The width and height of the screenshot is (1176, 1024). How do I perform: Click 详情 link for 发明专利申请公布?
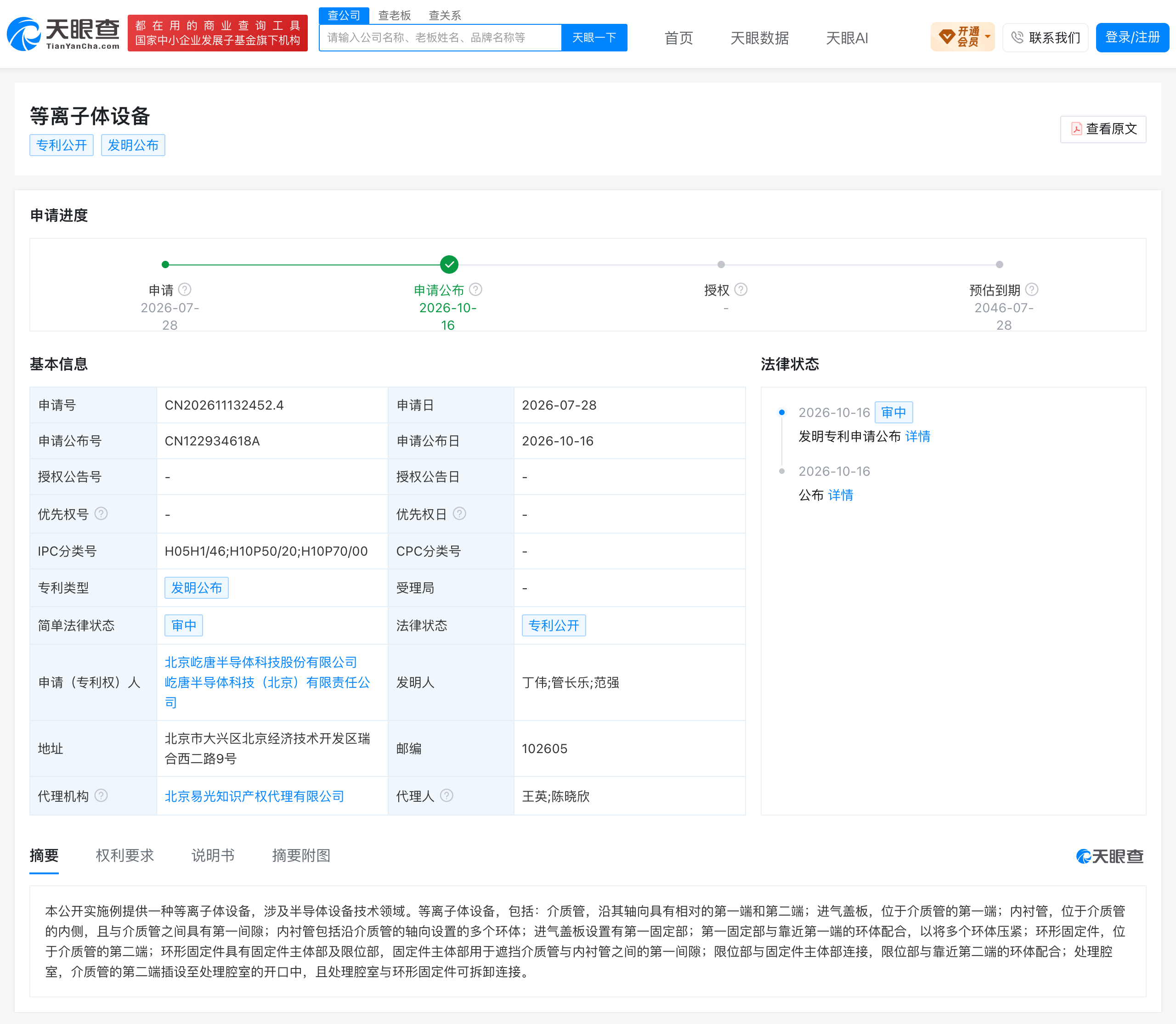(918, 437)
